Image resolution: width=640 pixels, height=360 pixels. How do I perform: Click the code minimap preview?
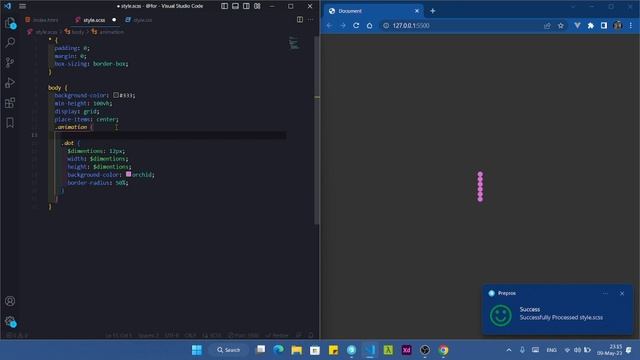(x=294, y=43)
